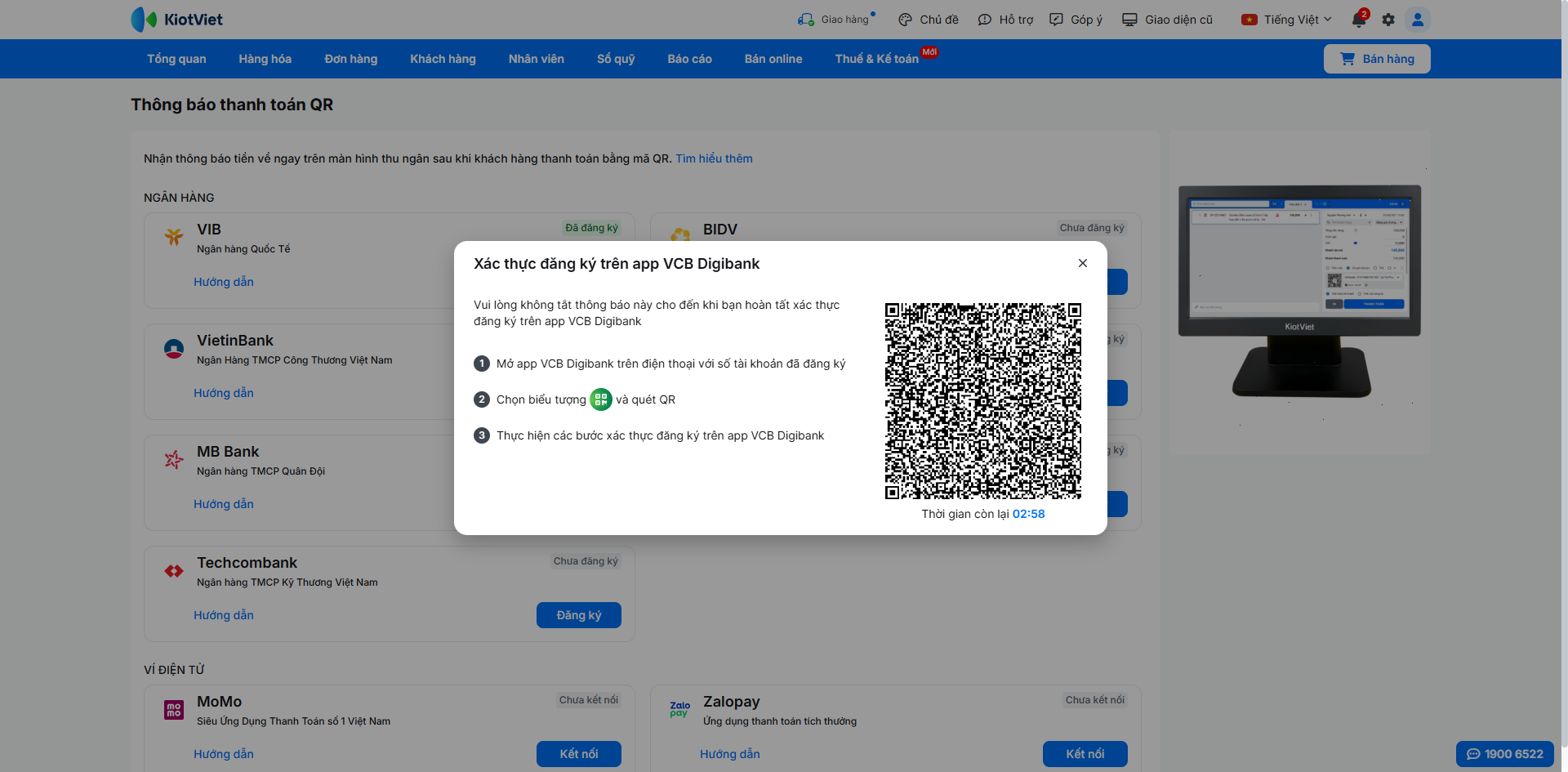Click Chưa đăng ký status on BIDV
The image size is (1568, 772).
tap(1092, 228)
